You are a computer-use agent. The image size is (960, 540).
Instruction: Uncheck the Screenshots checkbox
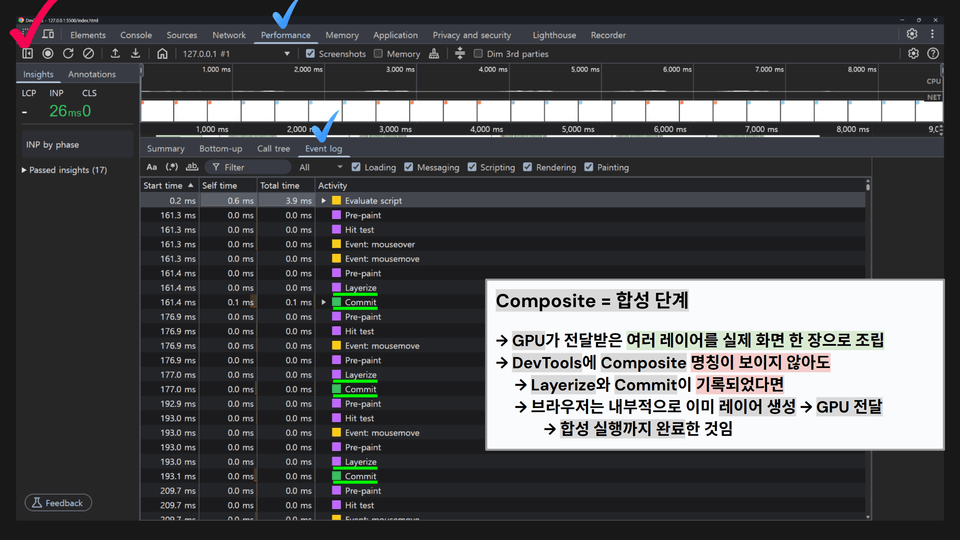[x=310, y=54]
